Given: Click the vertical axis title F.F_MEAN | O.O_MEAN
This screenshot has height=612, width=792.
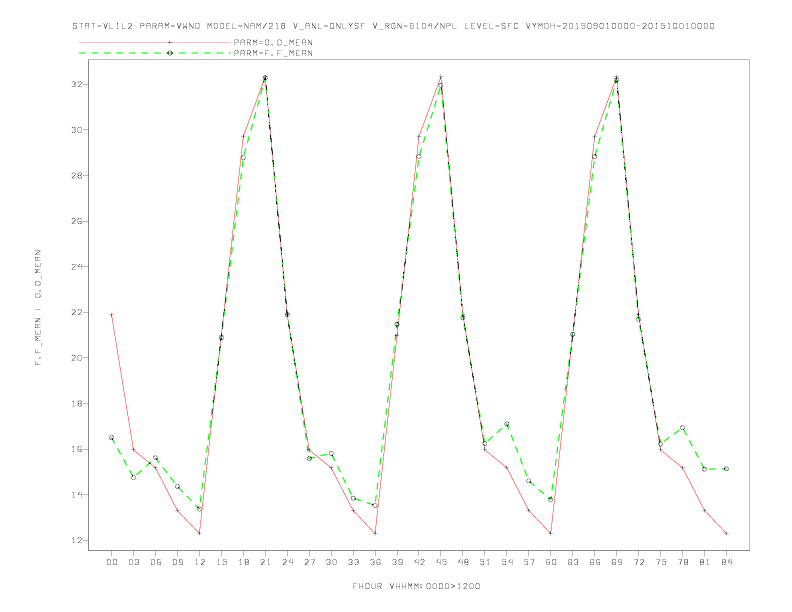Looking at the screenshot, I should click(38, 308).
